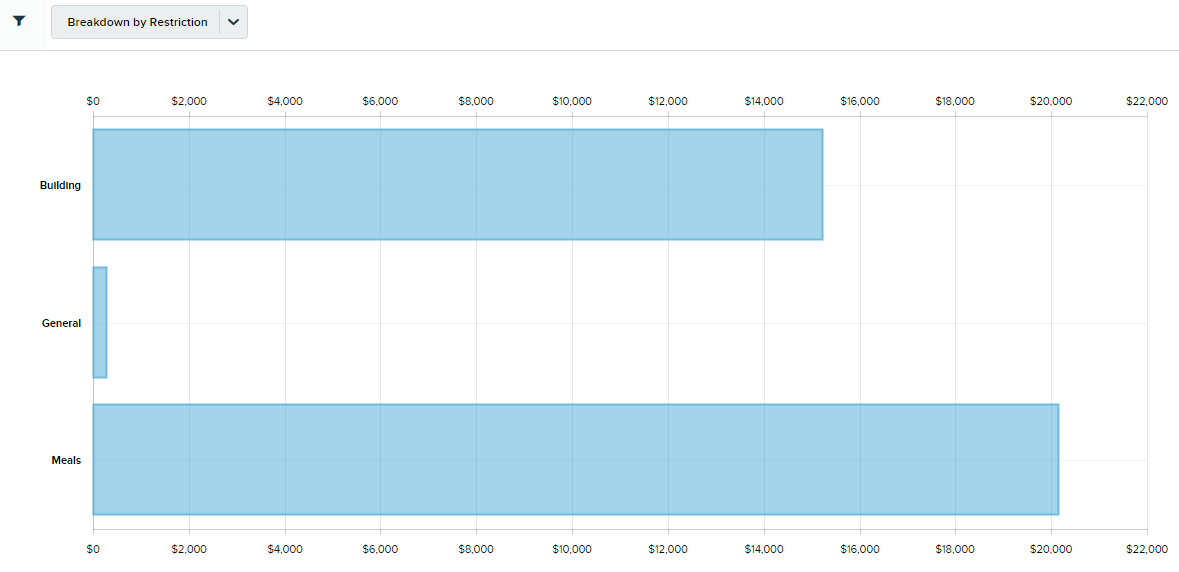Click the $2,000 label on the top axis
Image resolution: width=1179 pixels, height=572 pixels.
(x=189, y=101)
